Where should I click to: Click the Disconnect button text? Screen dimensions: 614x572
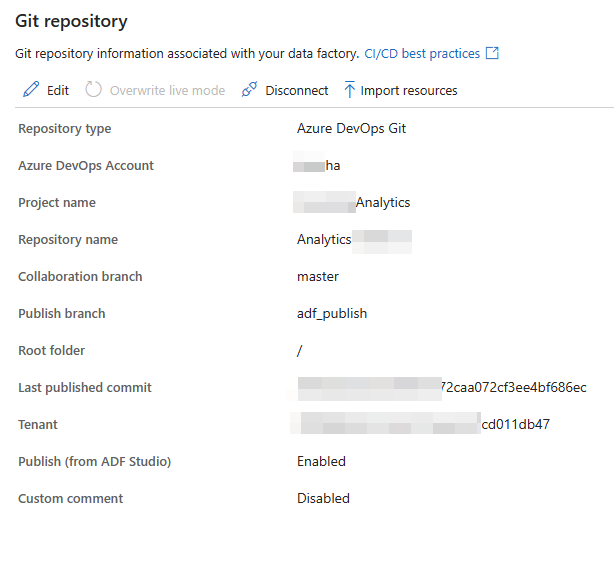(296, 90)
